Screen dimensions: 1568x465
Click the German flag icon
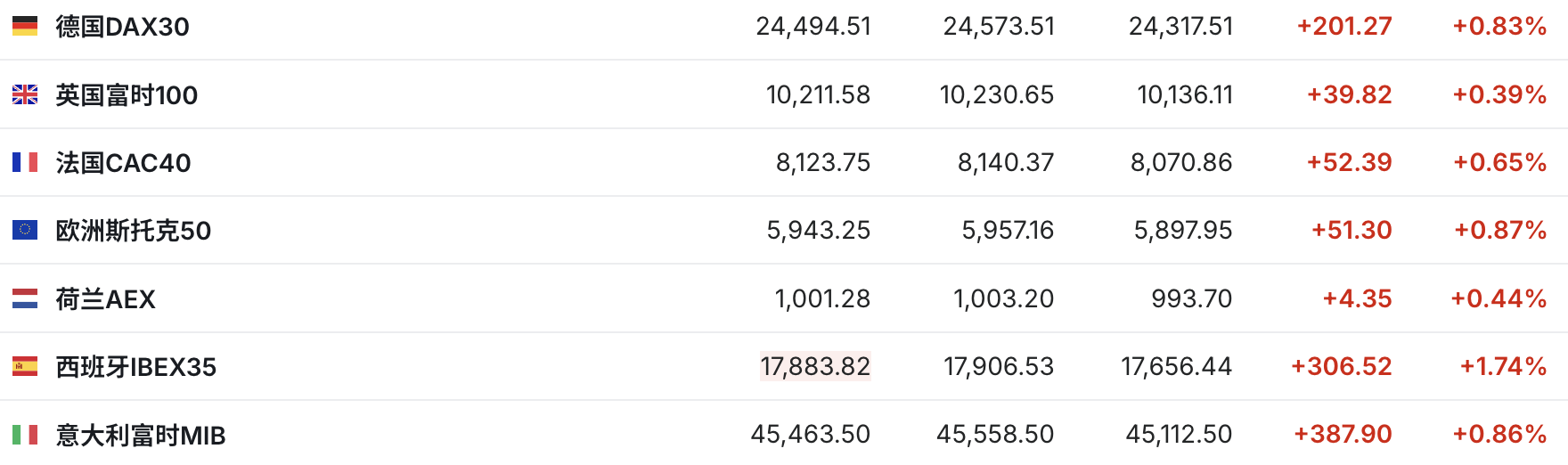coord(25,27)
